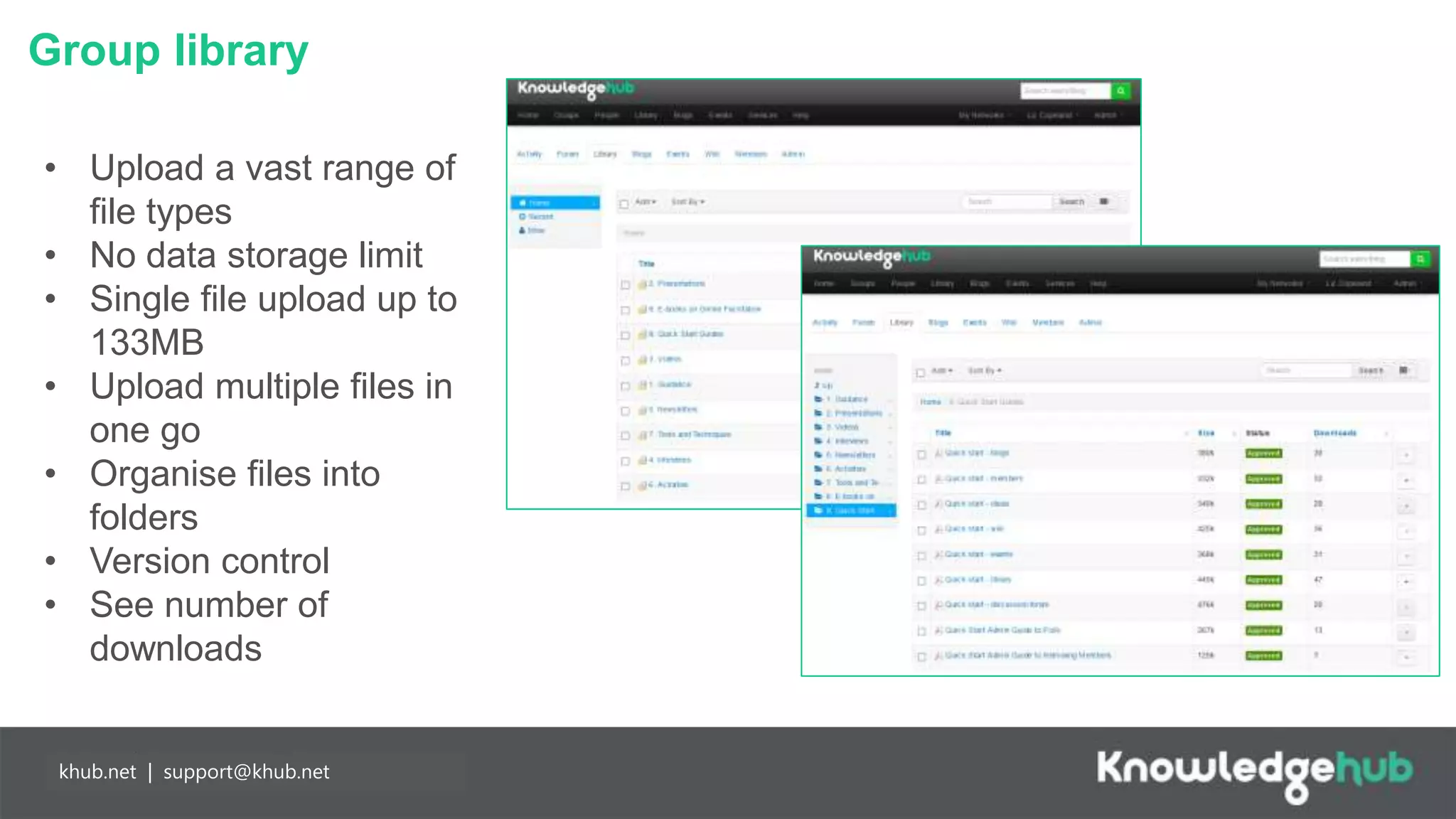Image resolution: width=1456 pixels, height=819 pixels.
Task: Click library Search field in back toolbar
Action: coord(1007,202)
